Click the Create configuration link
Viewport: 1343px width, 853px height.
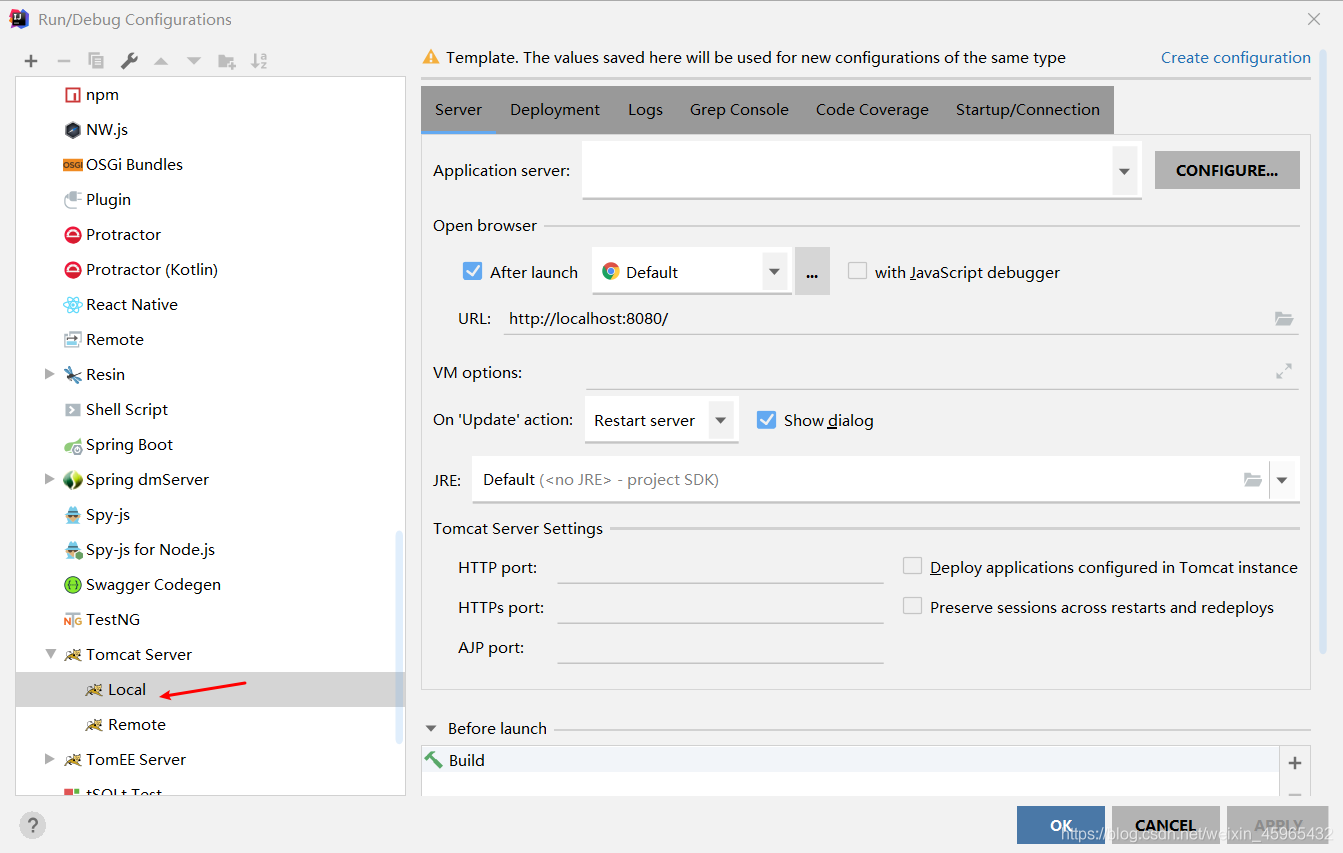pos(1236,58)
